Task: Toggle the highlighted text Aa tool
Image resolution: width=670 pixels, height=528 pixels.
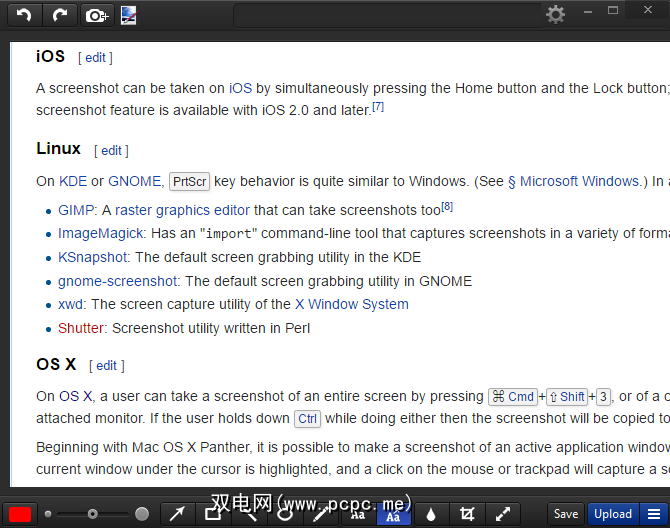Action: (x=394, y=515)
